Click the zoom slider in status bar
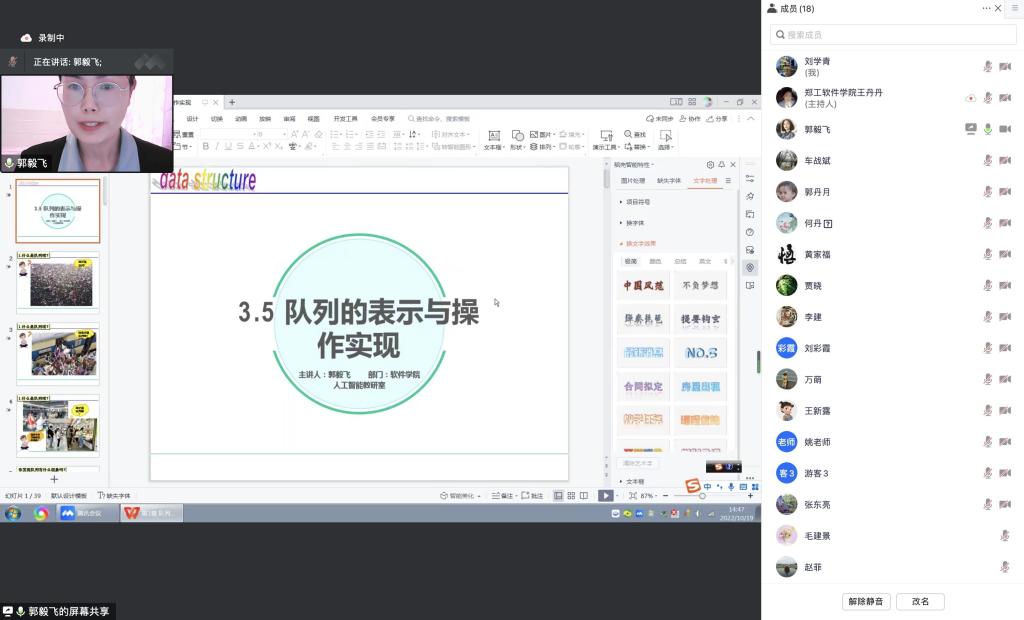The width and height of the screenshot is (1024, 620). pyautogui.click(x=700, y=495)
